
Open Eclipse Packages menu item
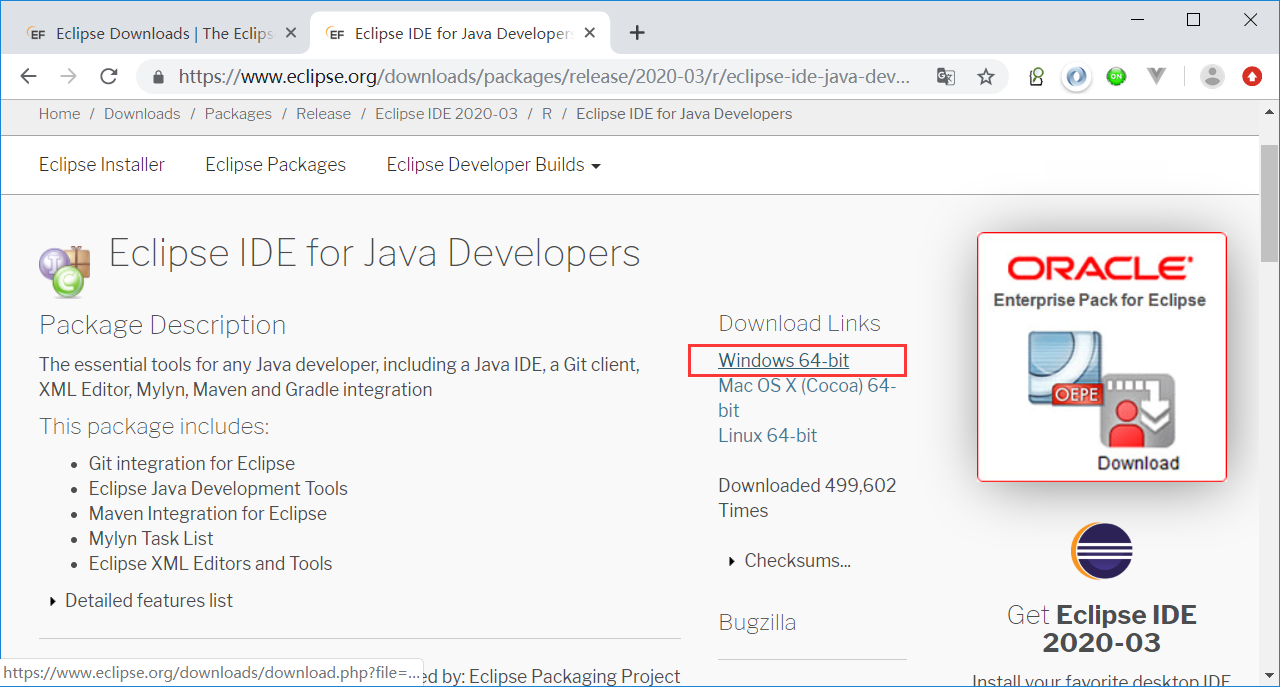[x=276, y=165]
